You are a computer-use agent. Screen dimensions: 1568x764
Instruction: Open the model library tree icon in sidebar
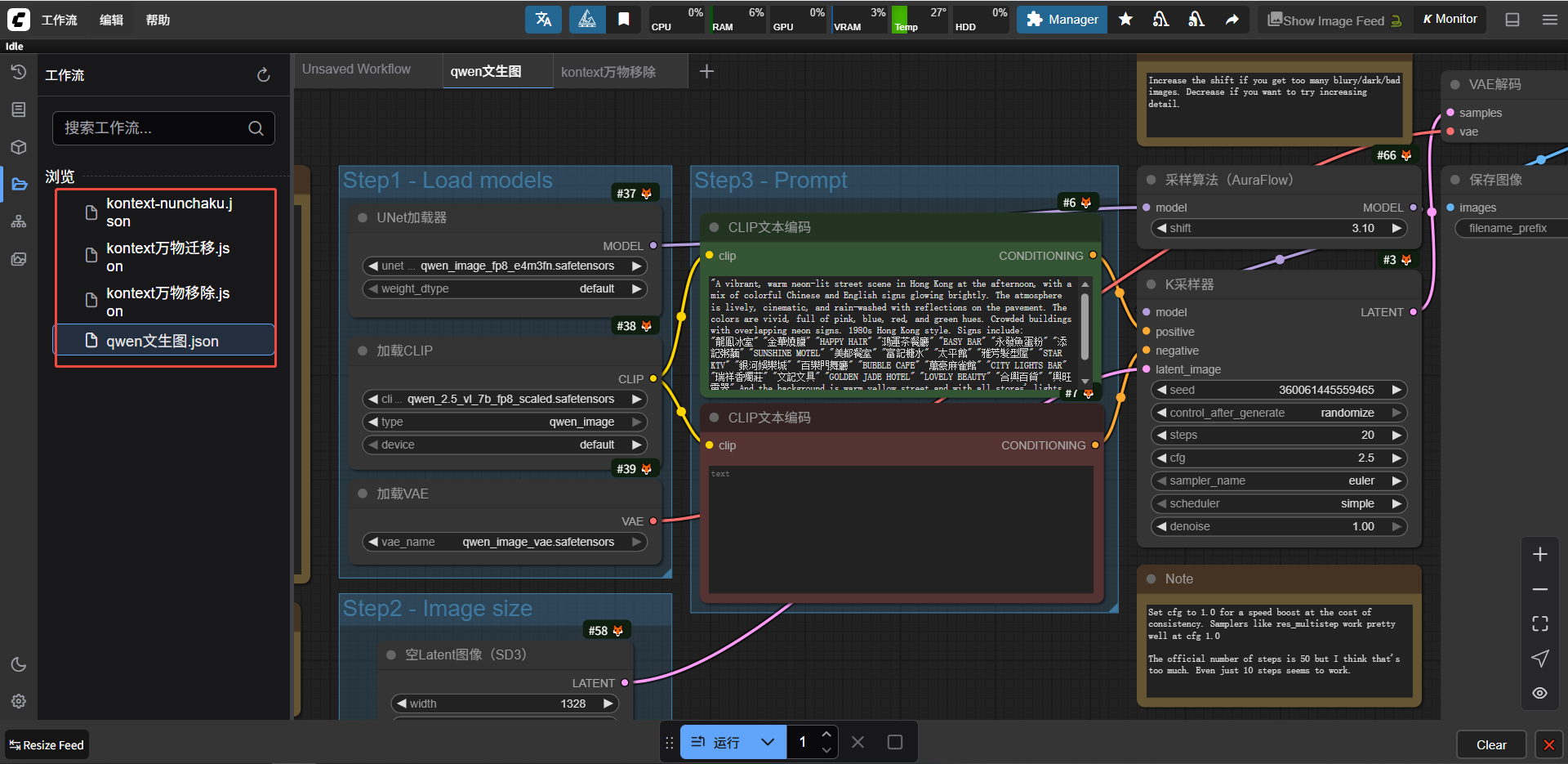[x=19, y=221]
